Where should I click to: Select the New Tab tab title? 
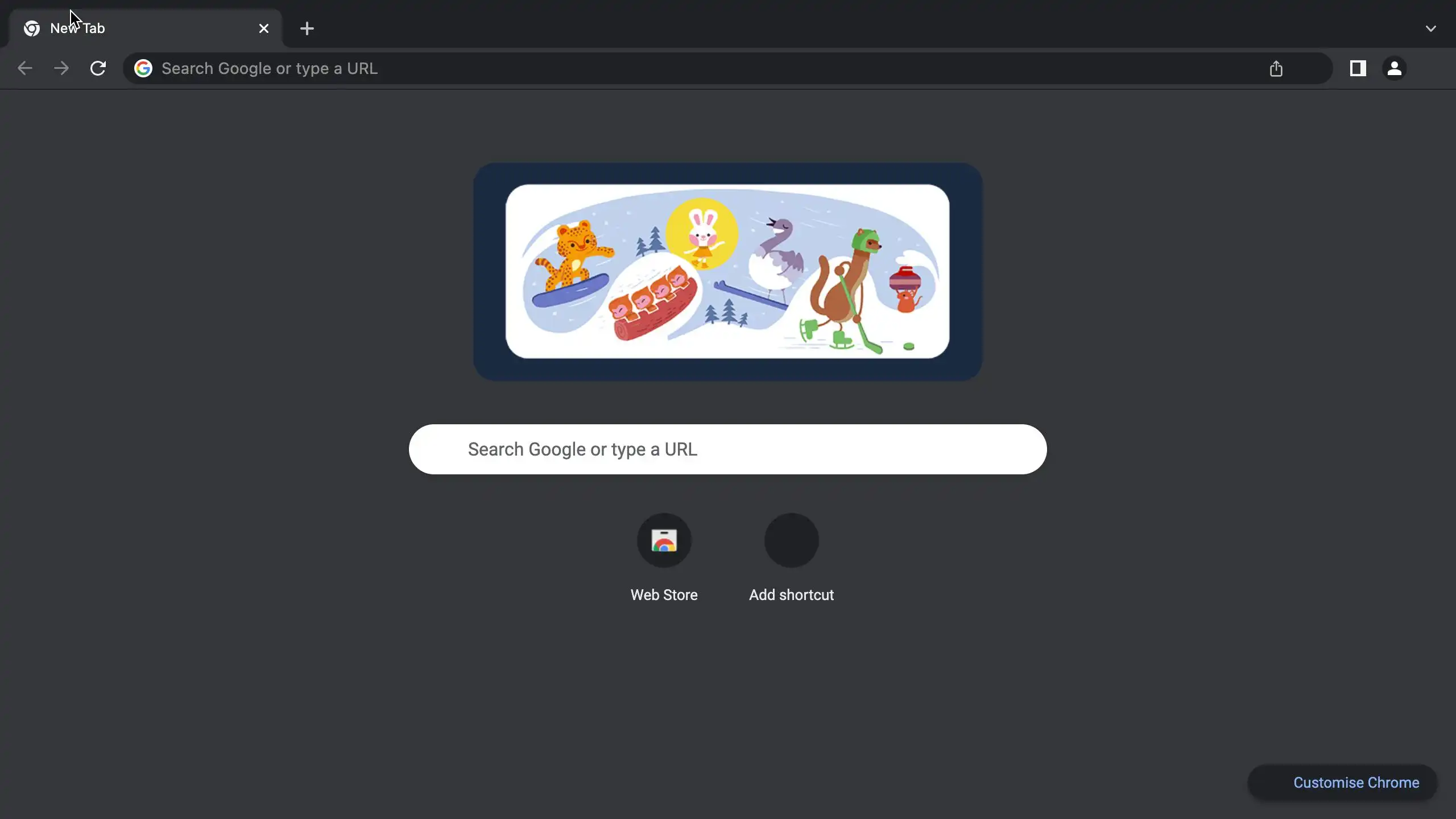[77, 28]
